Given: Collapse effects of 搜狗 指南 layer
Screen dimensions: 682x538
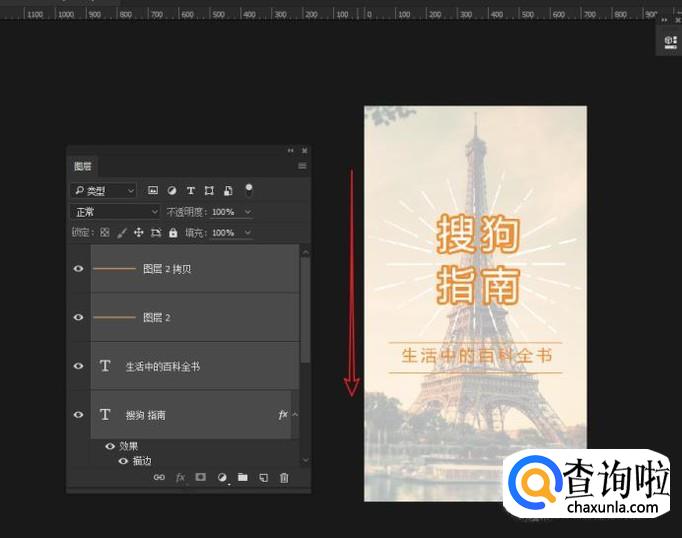Looking at the screenshot, I should [x=295, y=414].
